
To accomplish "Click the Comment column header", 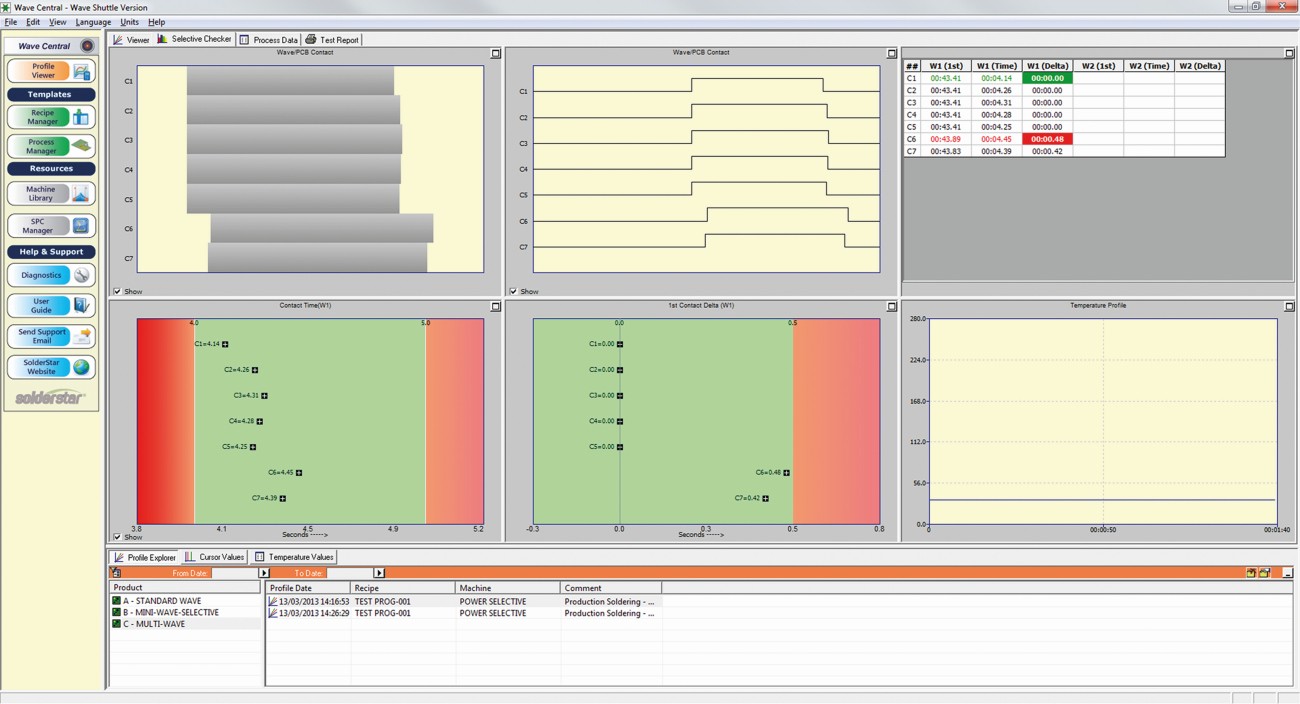I will click(x=611, y=588).
